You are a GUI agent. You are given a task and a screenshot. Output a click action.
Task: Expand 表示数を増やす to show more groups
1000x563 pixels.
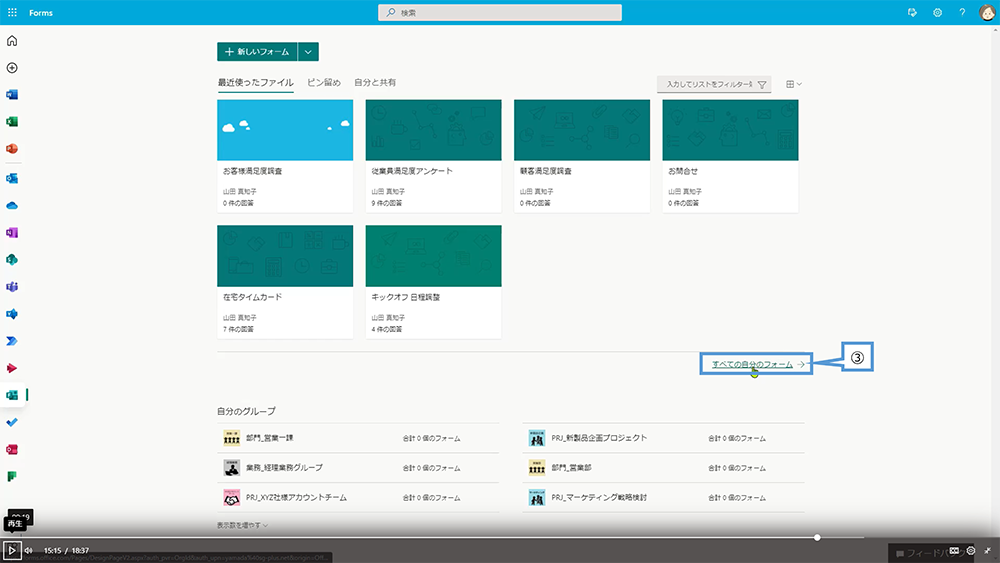[x=242, y=525]
